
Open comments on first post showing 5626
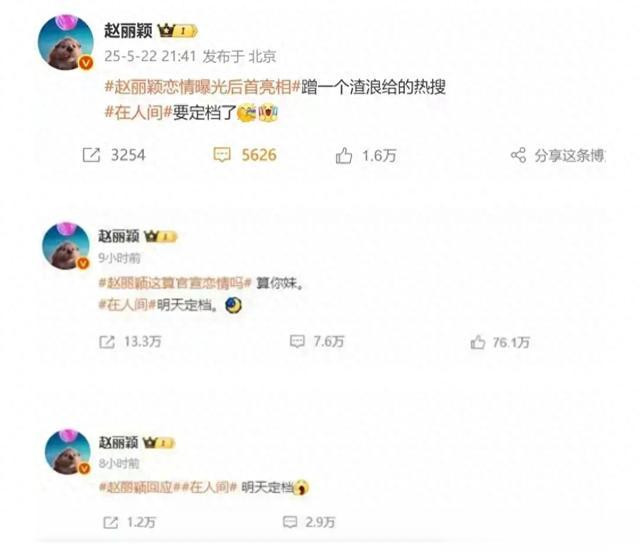[x=222, y=155]
